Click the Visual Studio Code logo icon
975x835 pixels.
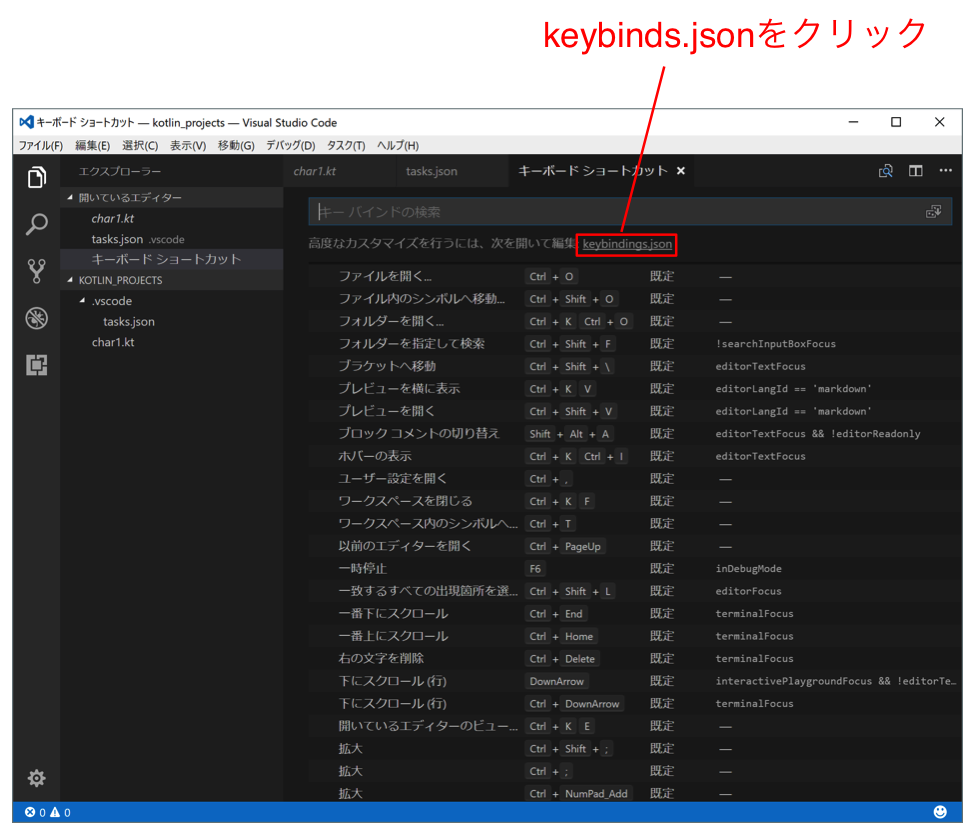[26, 122]
